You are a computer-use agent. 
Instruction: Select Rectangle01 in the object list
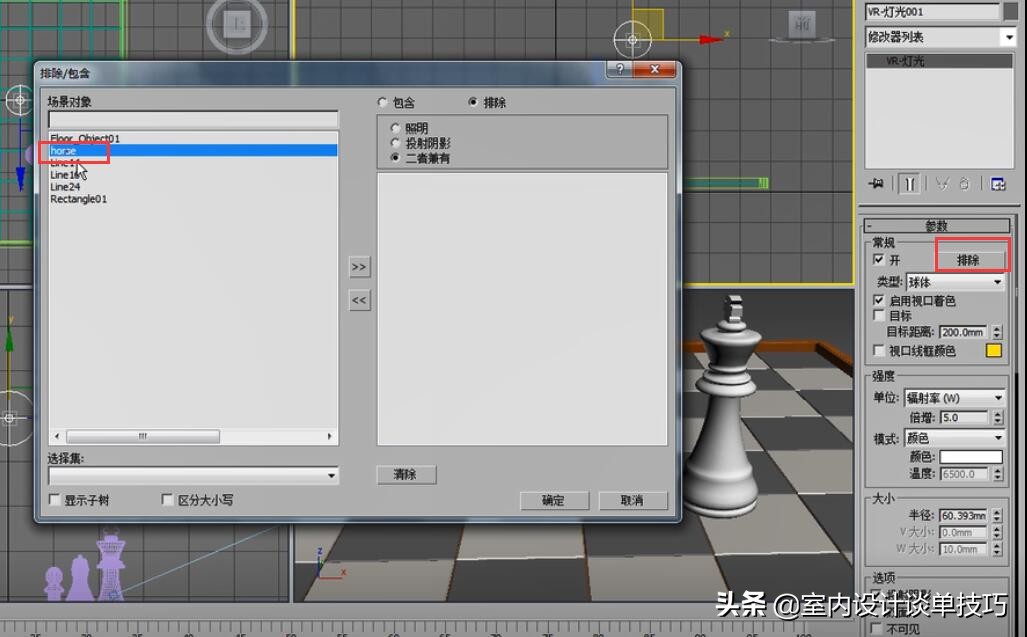click(x=78, y=198)
